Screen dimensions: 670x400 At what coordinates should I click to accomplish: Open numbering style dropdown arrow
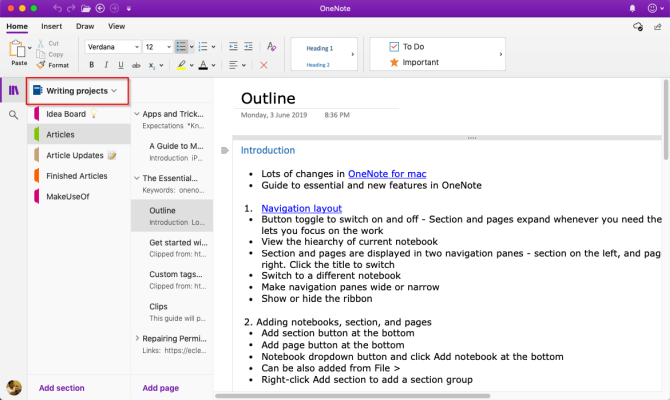(x=213, y=47)
